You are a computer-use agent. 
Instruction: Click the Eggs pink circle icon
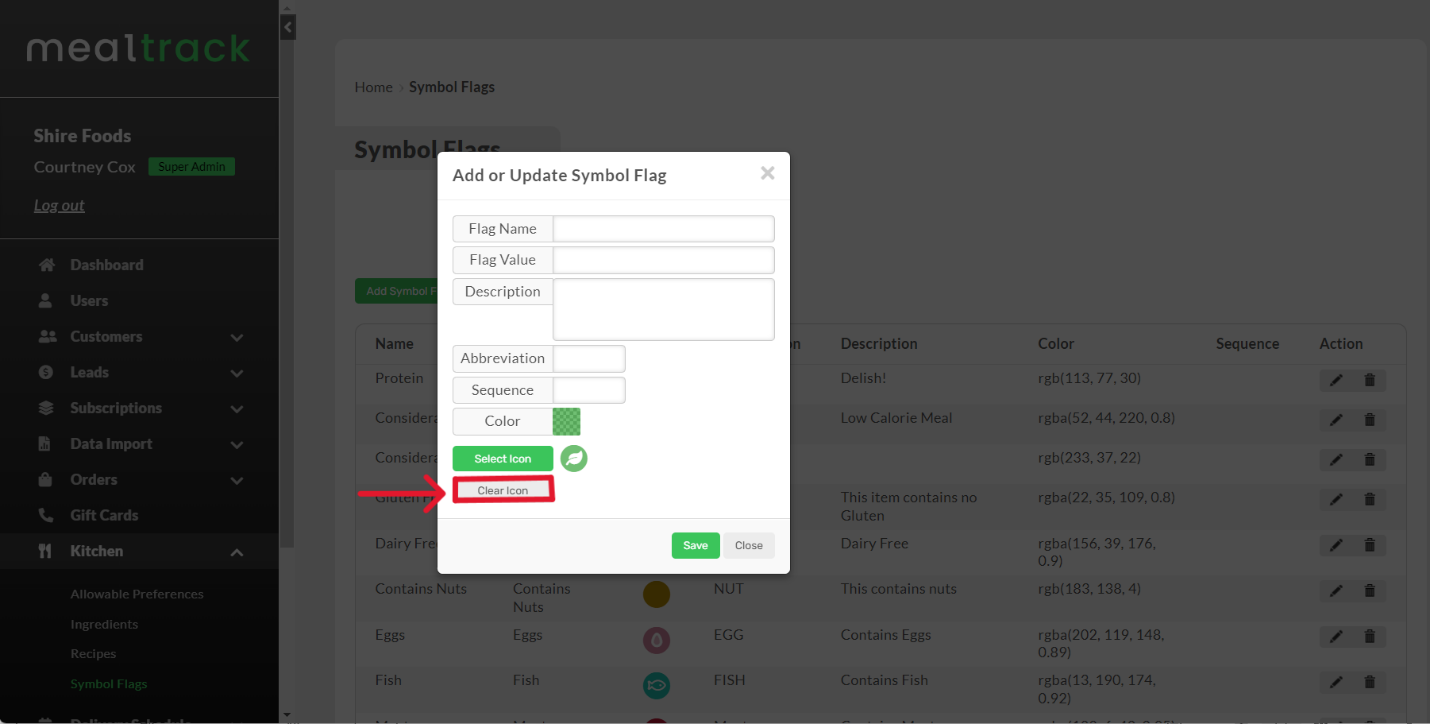656,640
